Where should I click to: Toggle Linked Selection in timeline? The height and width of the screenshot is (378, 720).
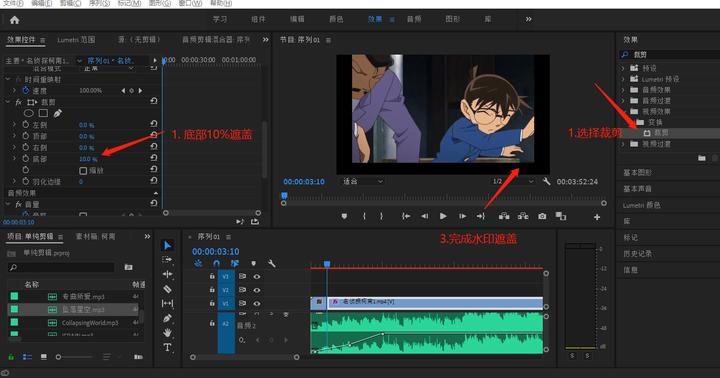click(x=235, y=264)
